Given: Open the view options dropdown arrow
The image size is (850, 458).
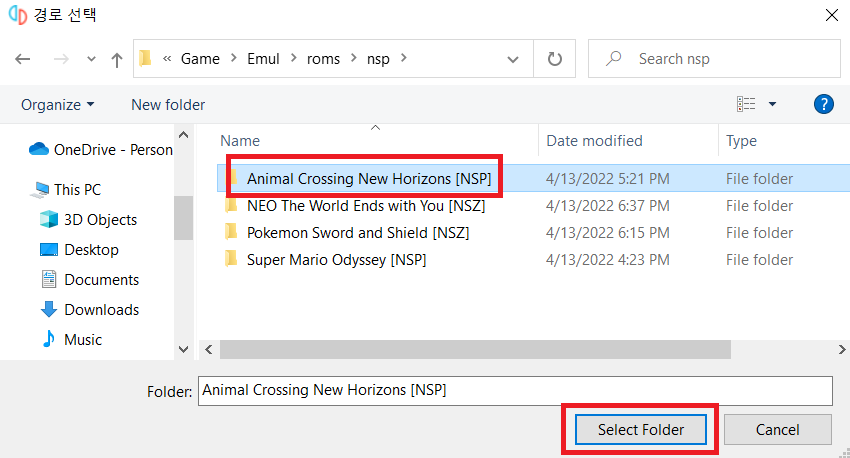Looking at the screenshot, I should [772, 104].
